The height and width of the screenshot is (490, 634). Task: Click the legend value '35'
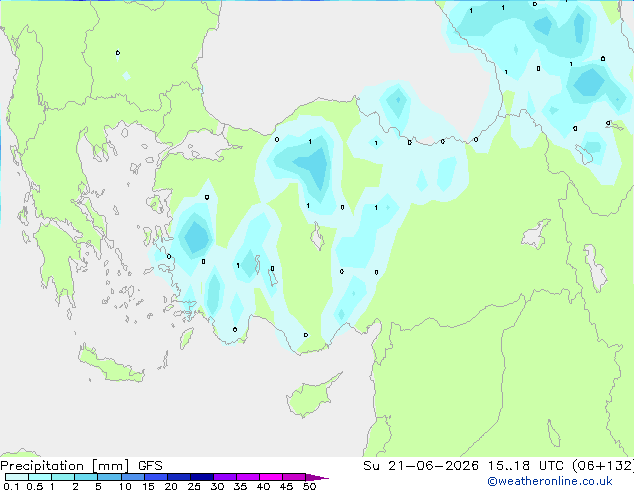click(x=240, y=486)
